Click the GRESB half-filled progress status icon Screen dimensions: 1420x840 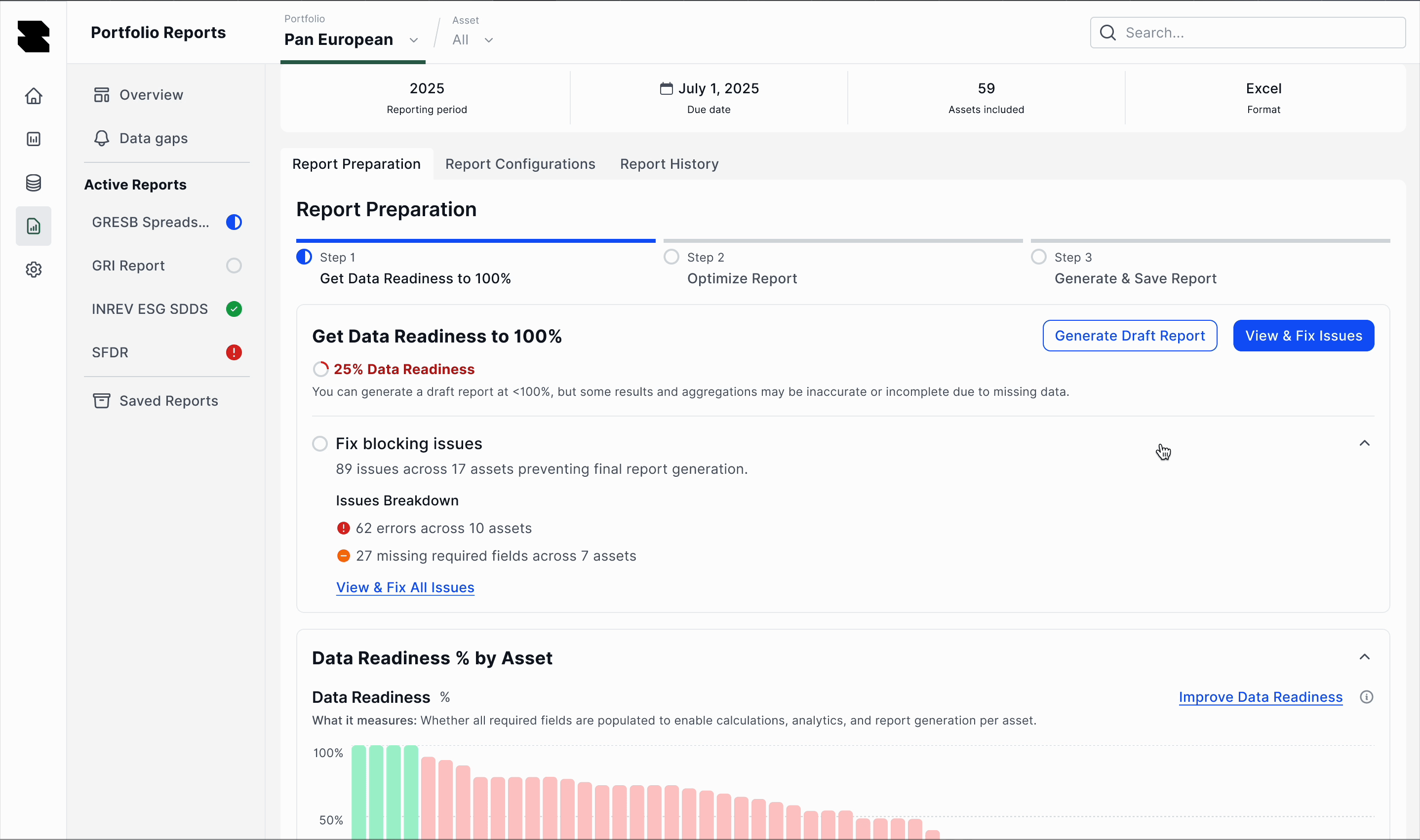click(234, 222)
